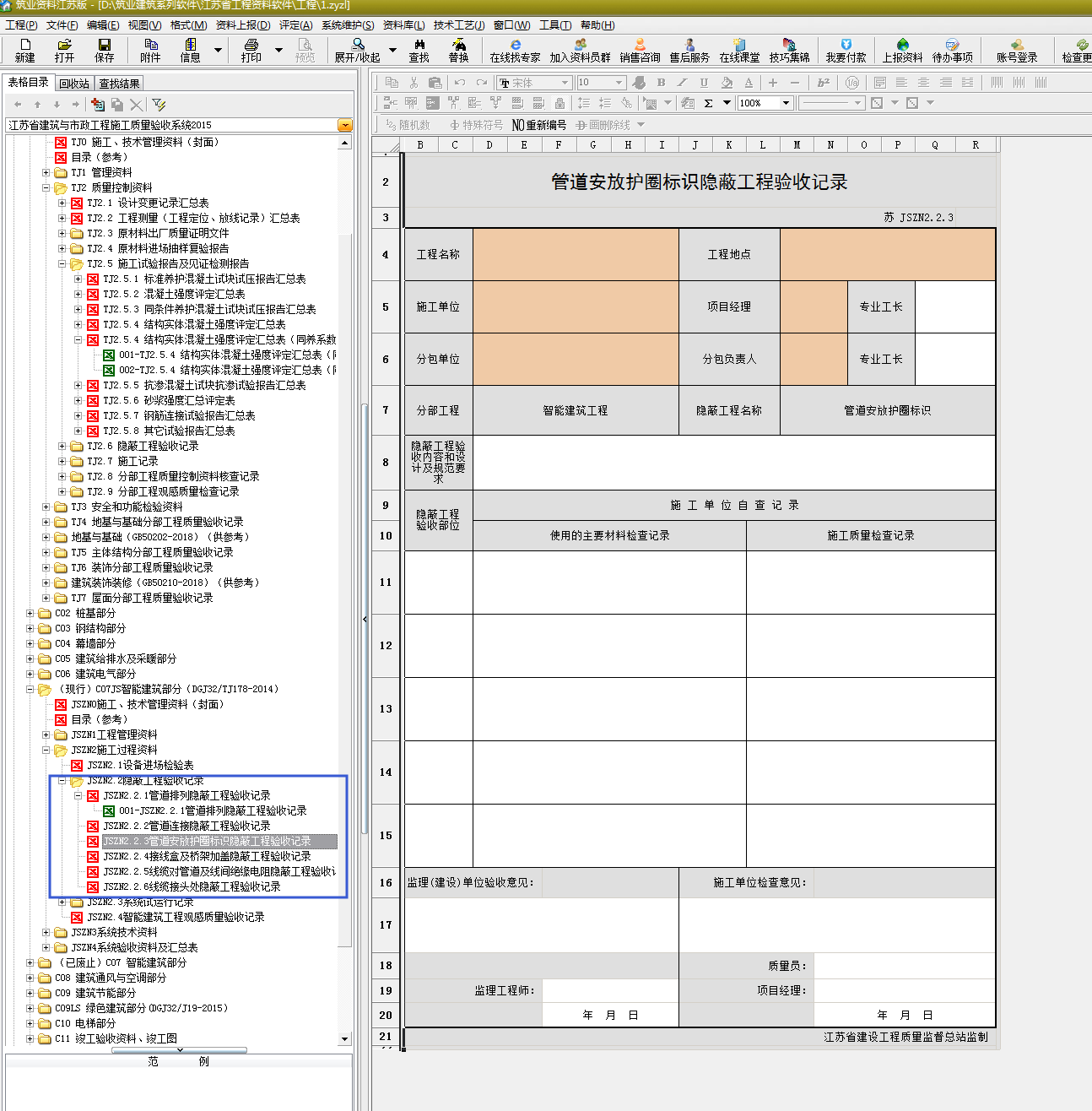Toggle 展开/收起 expand collapse tool
This screenshot has width=1092, height=1111.
(x=357, y=50)
